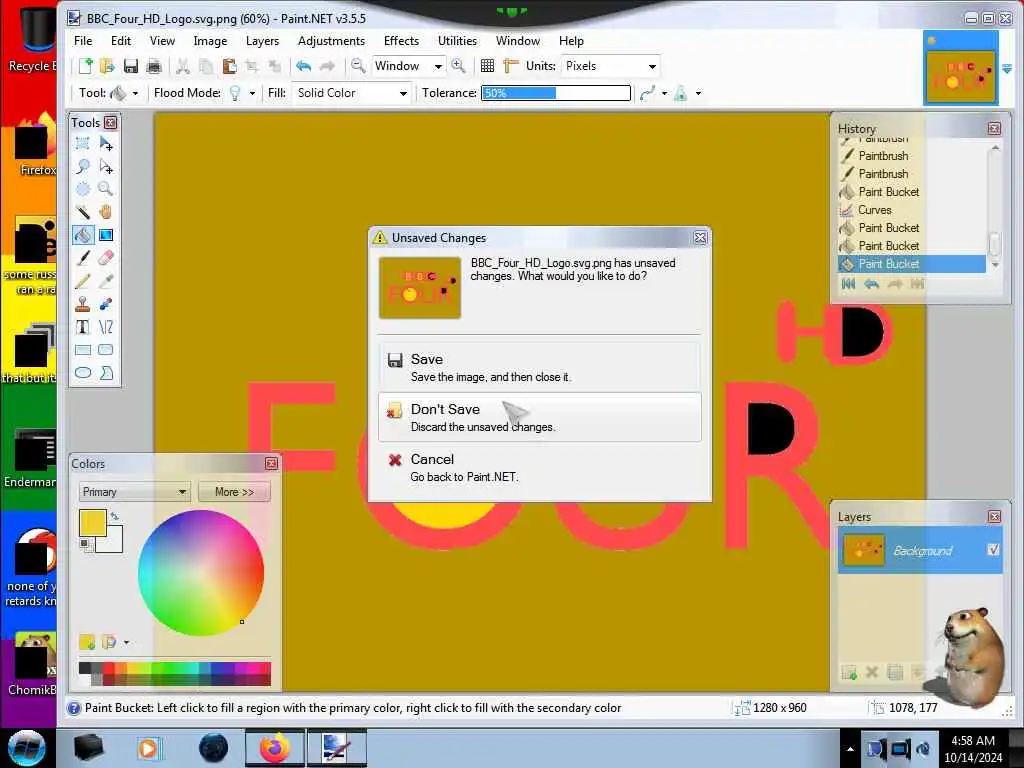The height and width of the screenshot is (768, 1024).
Task: Click the primary yellow color swatch
Action: [x=92, y=523]
